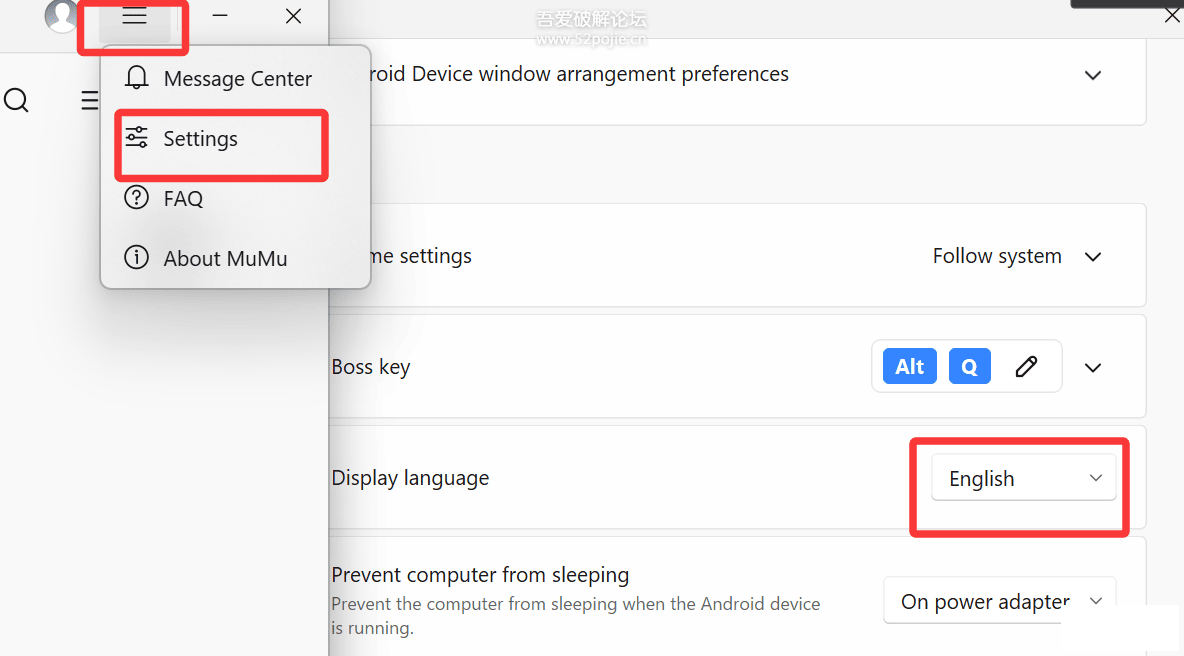Open the hamburger main menu
This screenshot has width=1184, height=656.
(x=134, y=16)
